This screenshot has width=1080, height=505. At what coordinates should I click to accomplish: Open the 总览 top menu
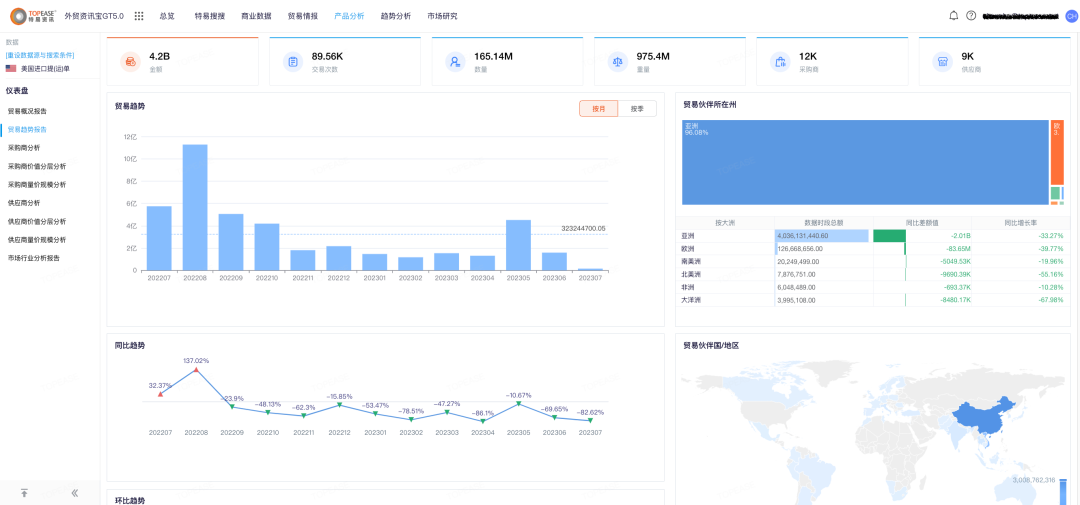pos(167,16)
